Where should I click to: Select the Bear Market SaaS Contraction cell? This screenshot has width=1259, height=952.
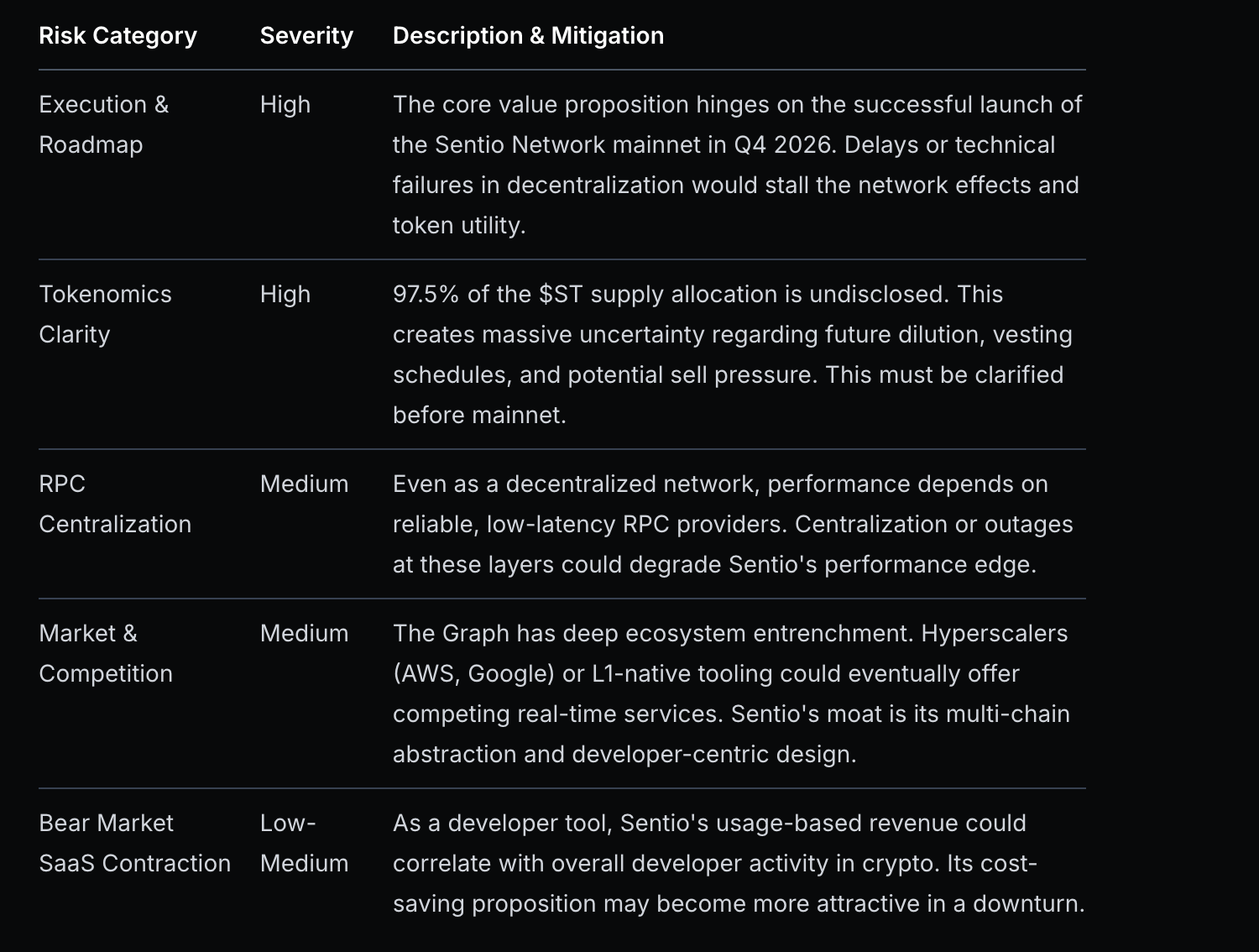pos(134,843)
